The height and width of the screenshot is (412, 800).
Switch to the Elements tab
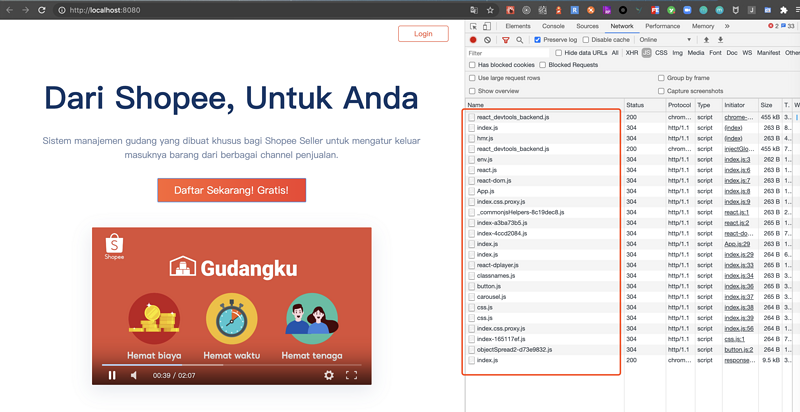point(518,26)
